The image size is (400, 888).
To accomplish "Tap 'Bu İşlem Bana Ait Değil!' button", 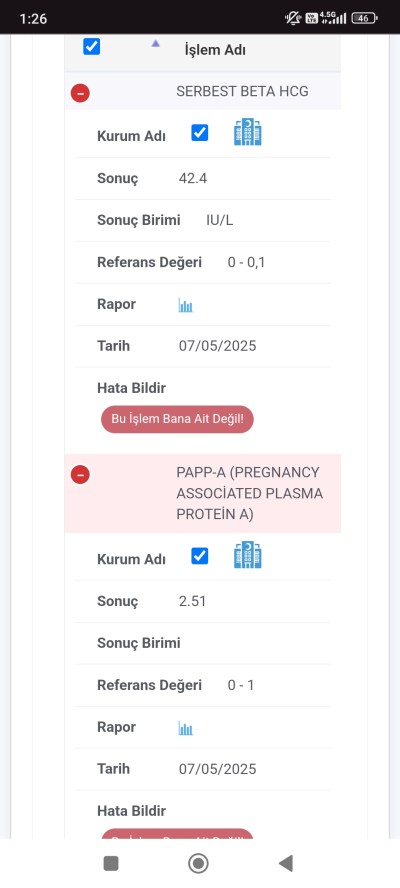I will point(177,419).
